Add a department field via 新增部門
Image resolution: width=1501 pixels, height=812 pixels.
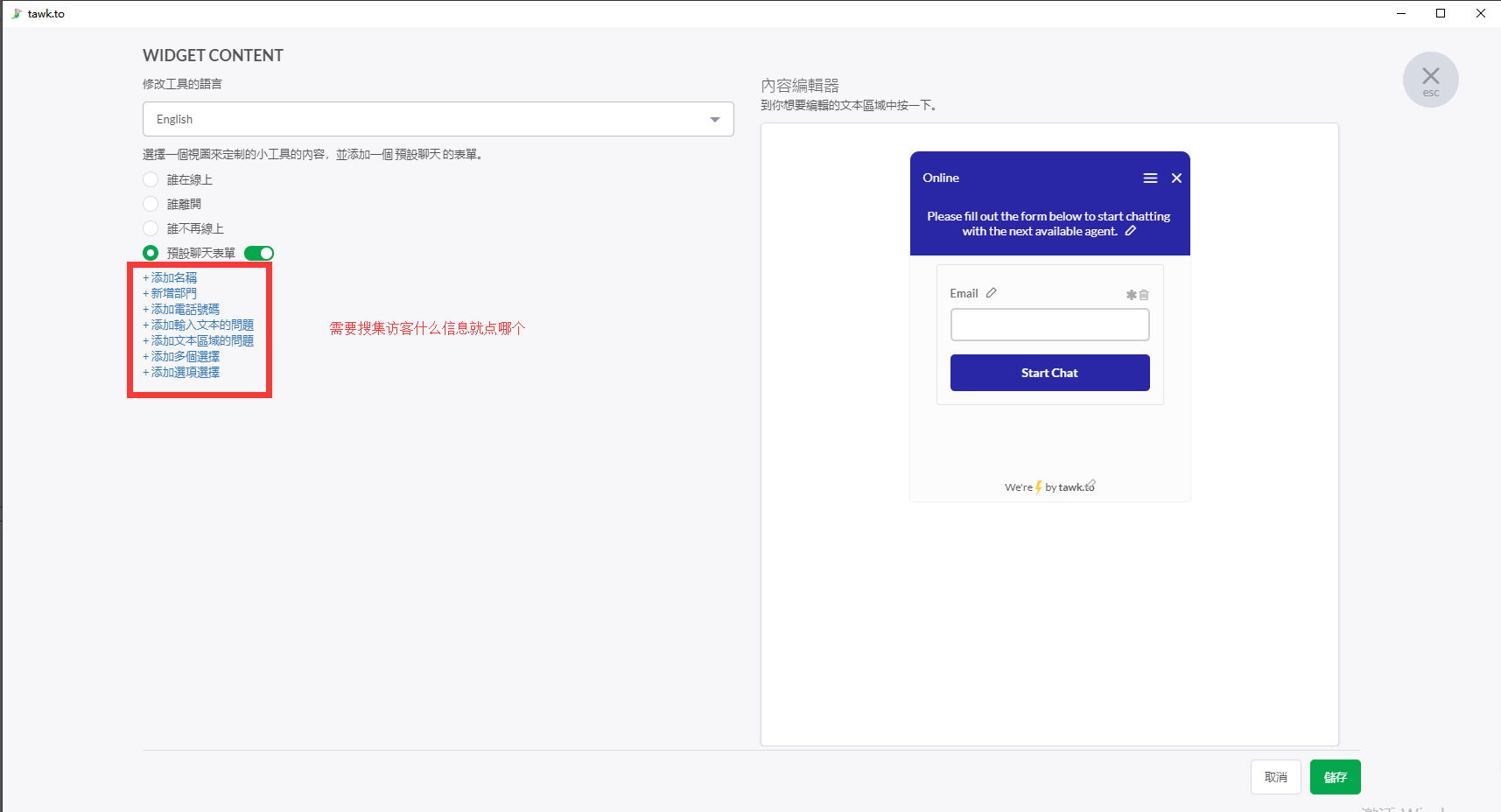(x=173, y=293)
